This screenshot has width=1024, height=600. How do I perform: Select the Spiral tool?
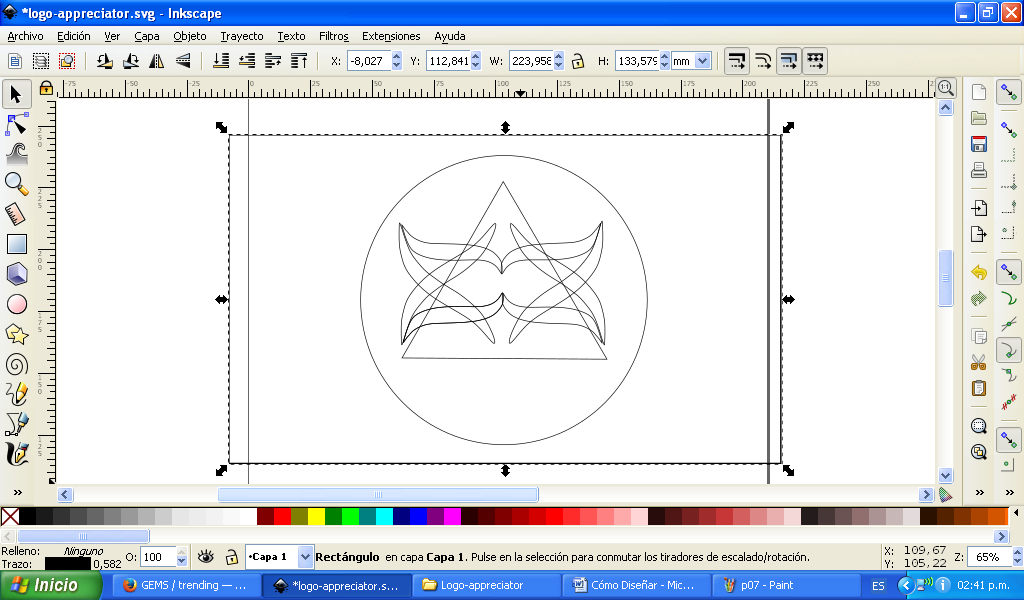[16, 364]
